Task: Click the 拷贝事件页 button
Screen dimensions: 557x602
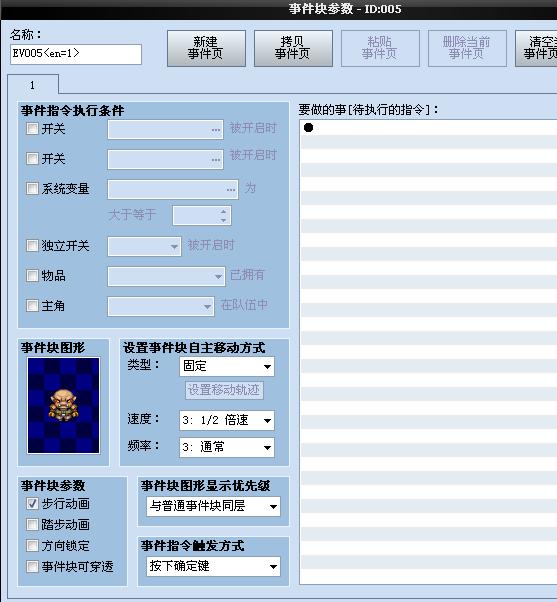Action: 293,48
